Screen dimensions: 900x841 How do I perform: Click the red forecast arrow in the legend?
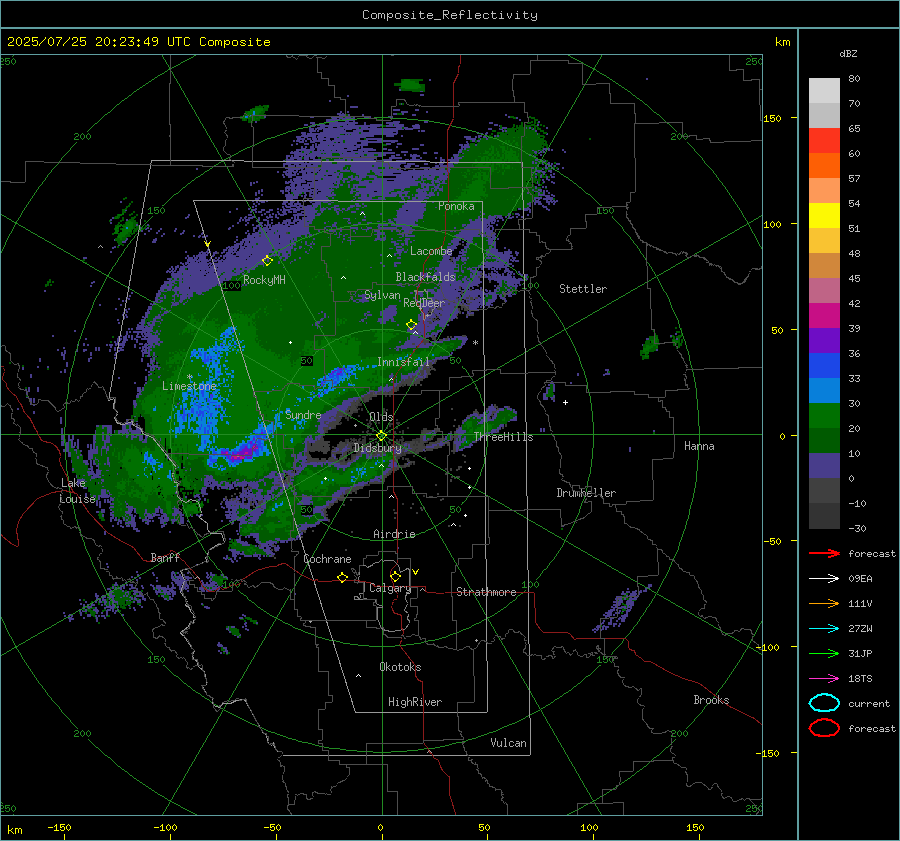[x=824, y=553]
